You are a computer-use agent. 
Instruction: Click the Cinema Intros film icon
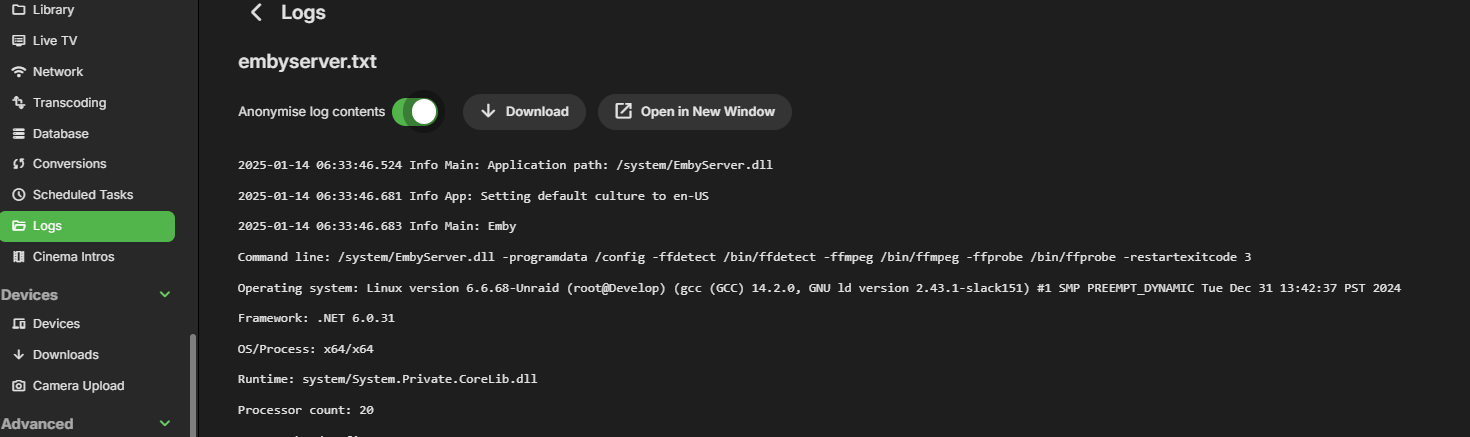click(x=18, y=257)
